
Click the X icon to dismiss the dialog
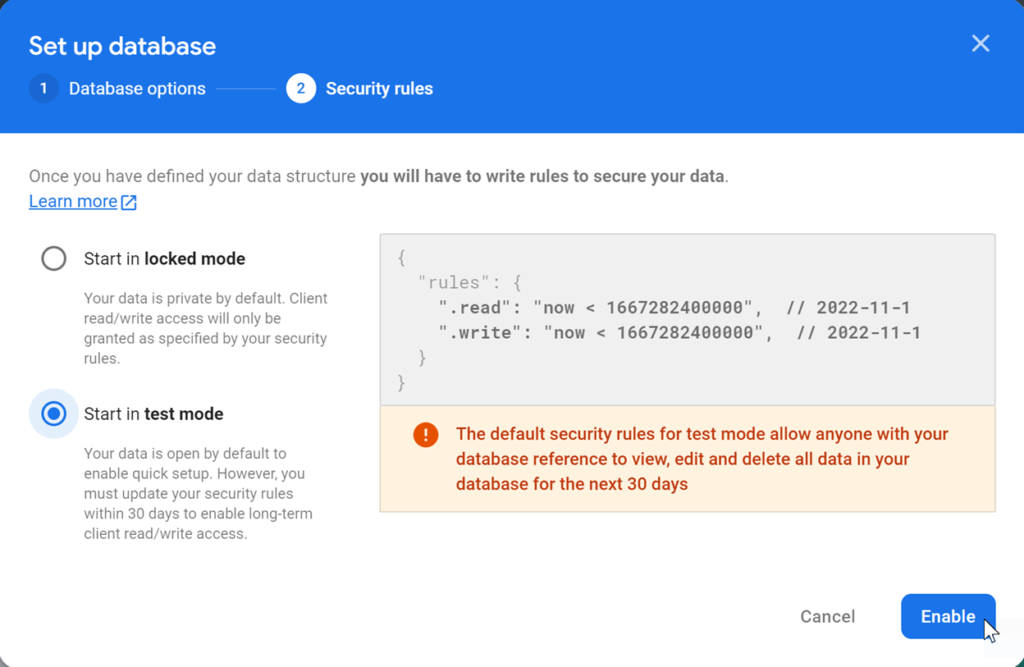(980, 43)
